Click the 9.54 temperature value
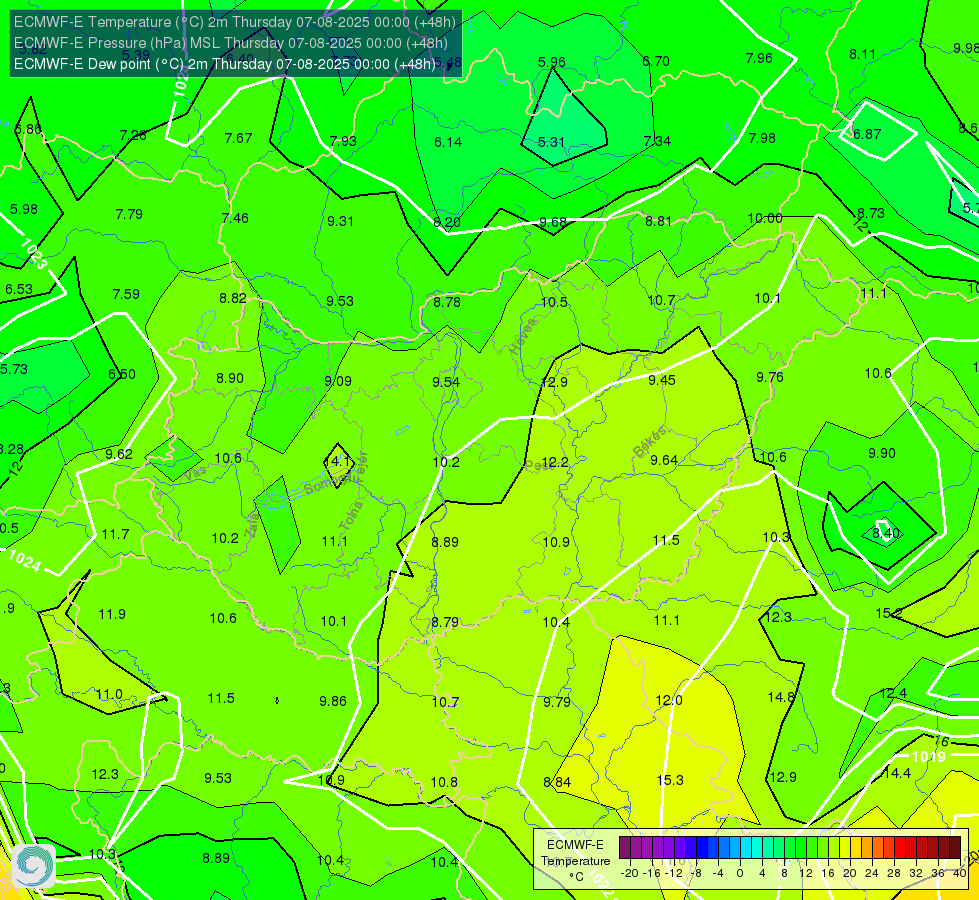 (446, 382)
